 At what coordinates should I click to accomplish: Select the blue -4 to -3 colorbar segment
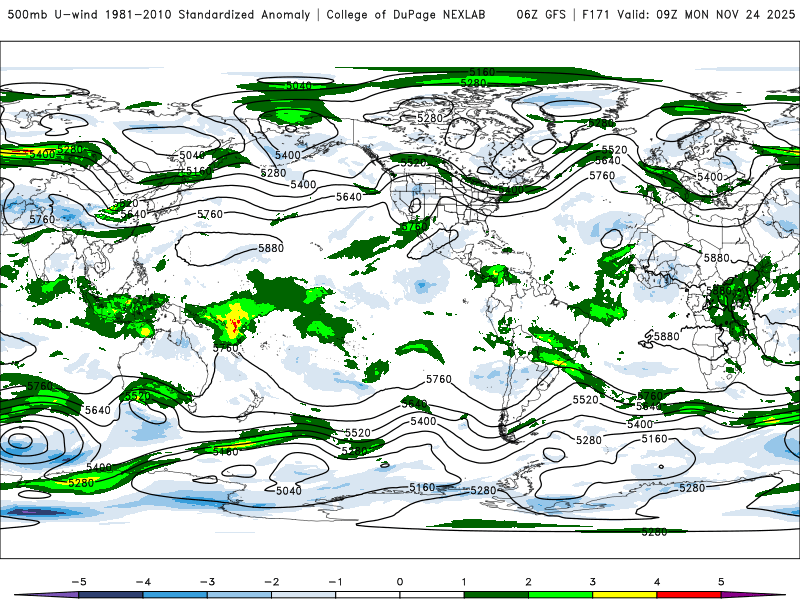coord(175,595)
